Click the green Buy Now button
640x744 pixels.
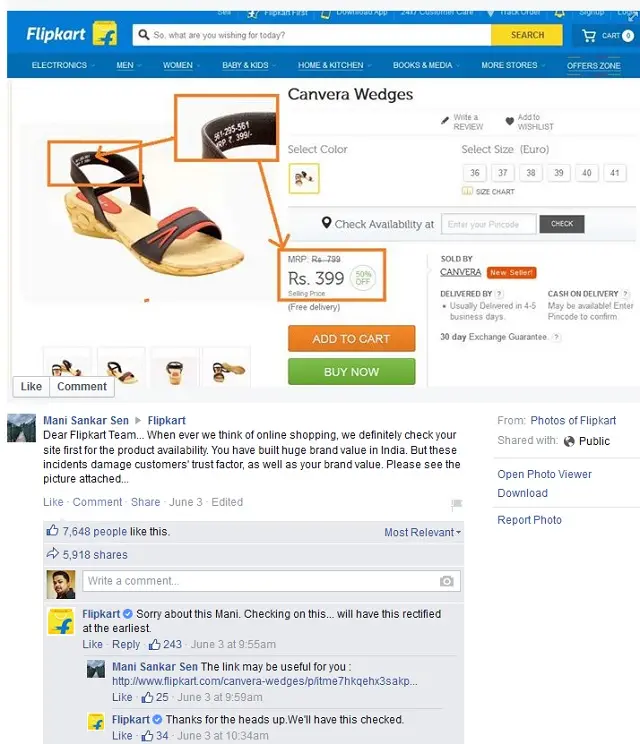(x=351, y=372)
